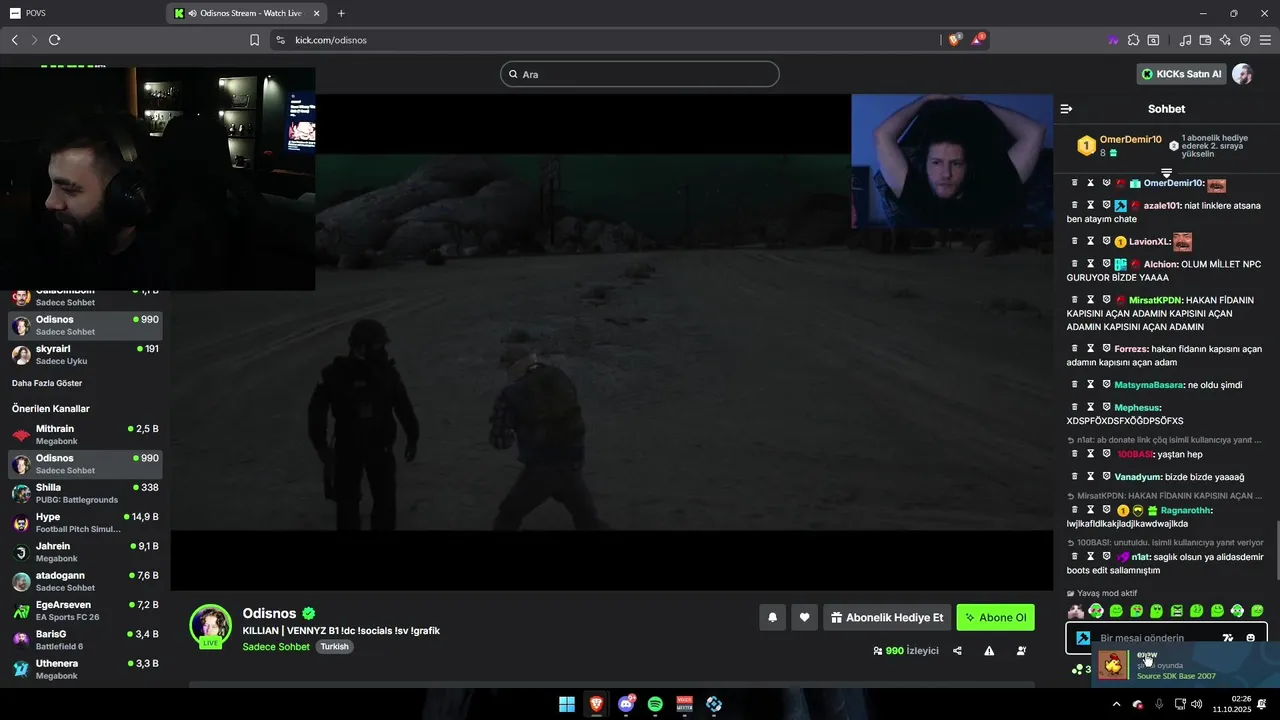Share the stream via the share icon
Image resolution: width=1280 pixels, height=720 pixels.
(x=957, y=651)
